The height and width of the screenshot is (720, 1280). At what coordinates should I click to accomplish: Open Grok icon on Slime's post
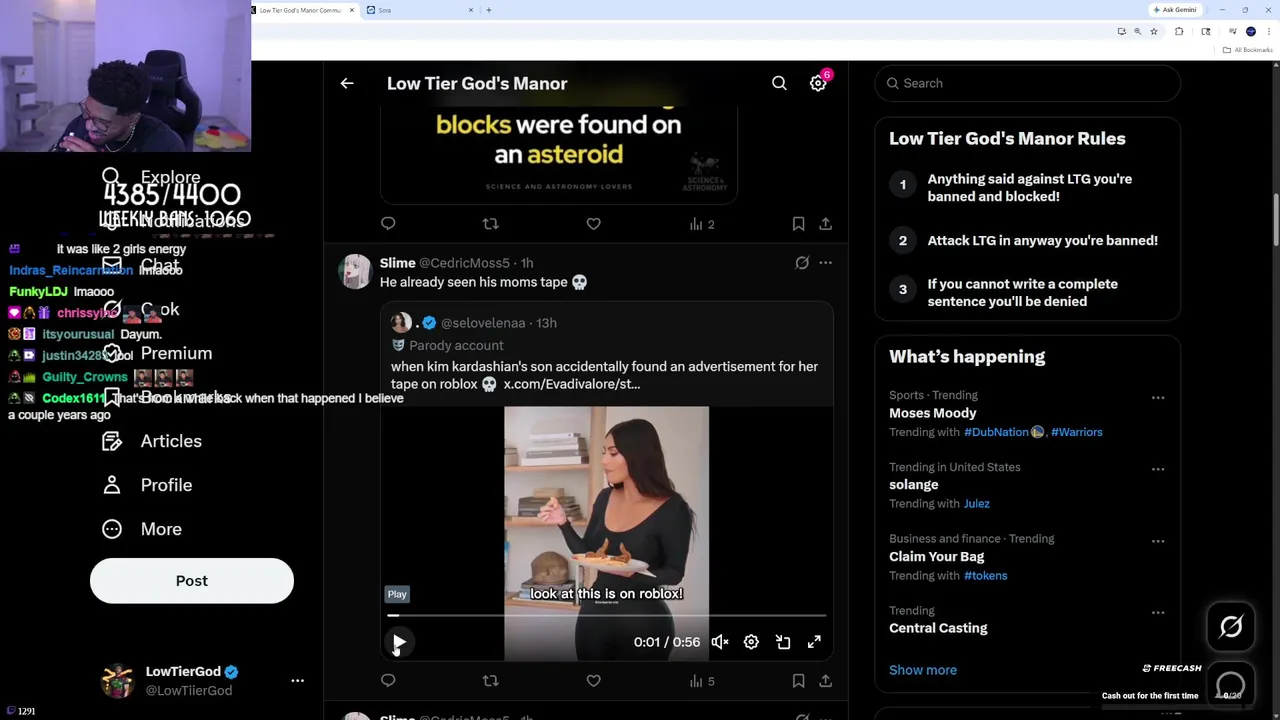pos(802,263)
